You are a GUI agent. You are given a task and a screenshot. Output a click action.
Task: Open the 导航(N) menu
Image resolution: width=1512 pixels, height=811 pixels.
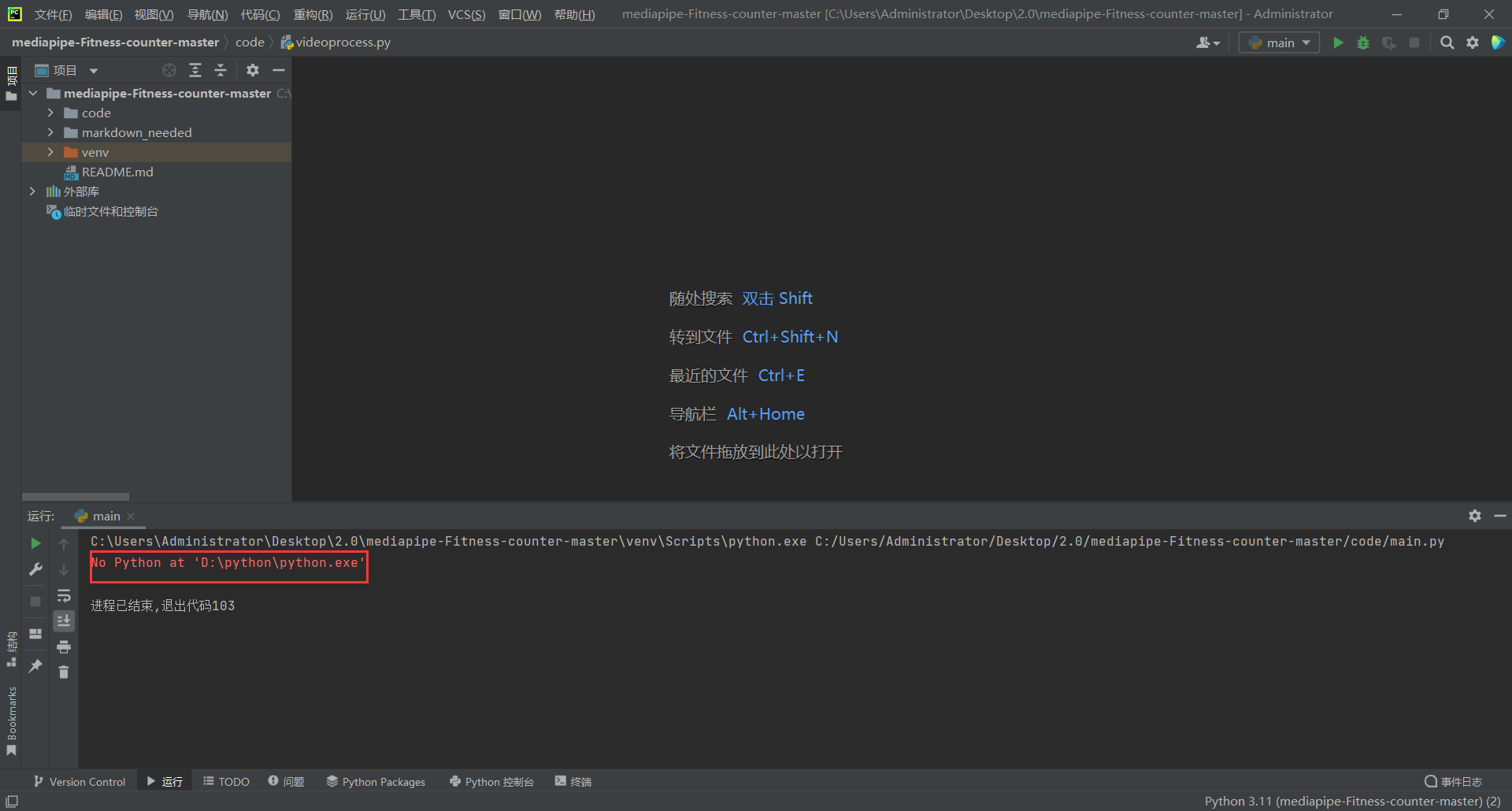pyautogui.click(x=208, y=14)
